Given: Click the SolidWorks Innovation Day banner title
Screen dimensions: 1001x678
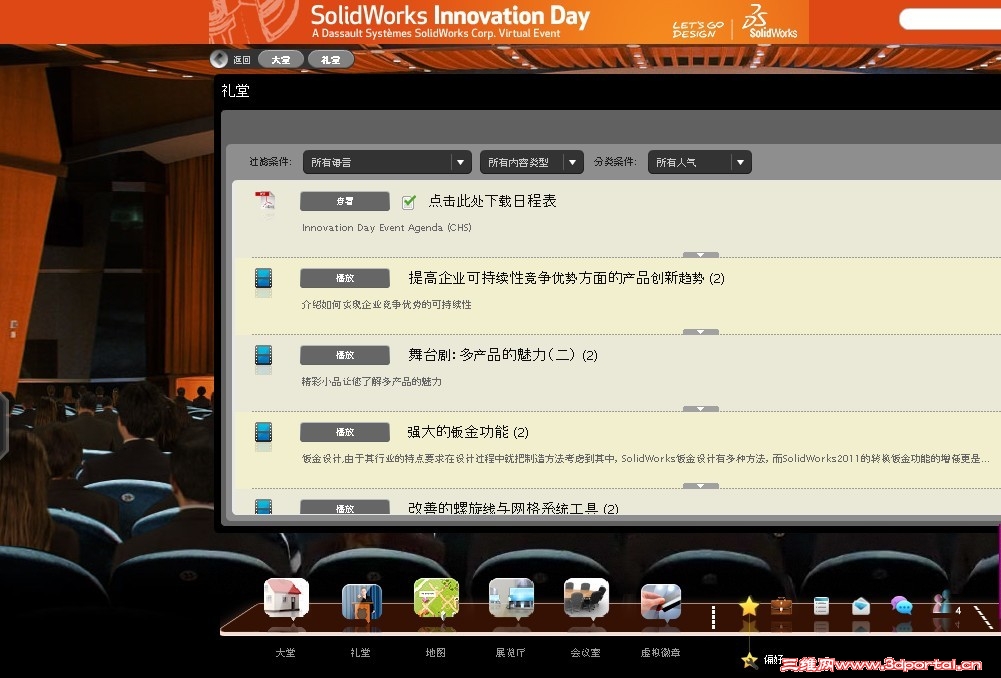Looking at the screenshot, I should tap(450, 15).
